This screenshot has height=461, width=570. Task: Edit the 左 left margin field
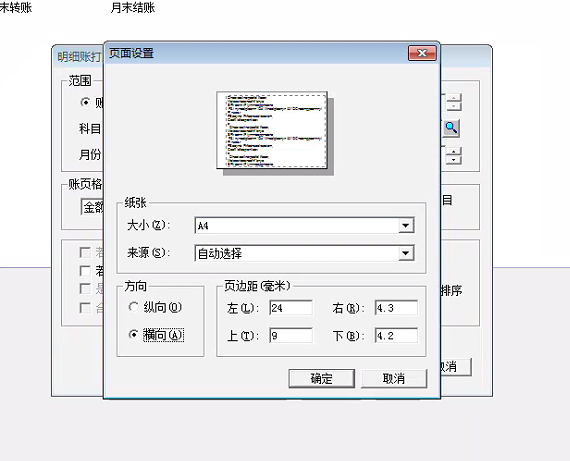[x=291, y=308]
